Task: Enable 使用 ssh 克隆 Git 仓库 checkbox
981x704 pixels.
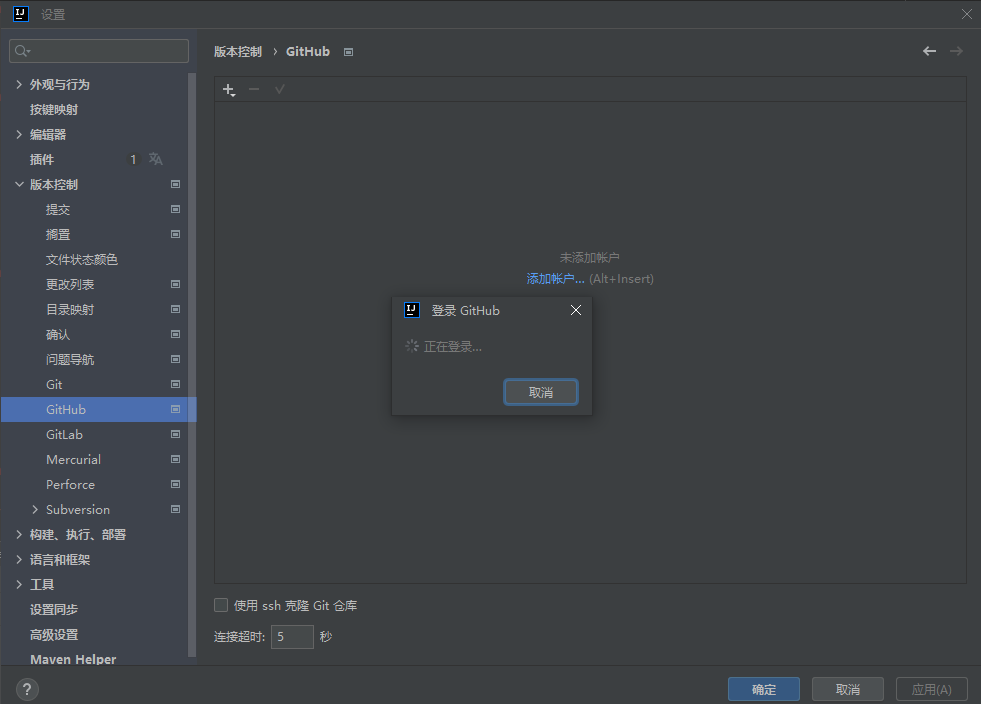Action: 221,605
